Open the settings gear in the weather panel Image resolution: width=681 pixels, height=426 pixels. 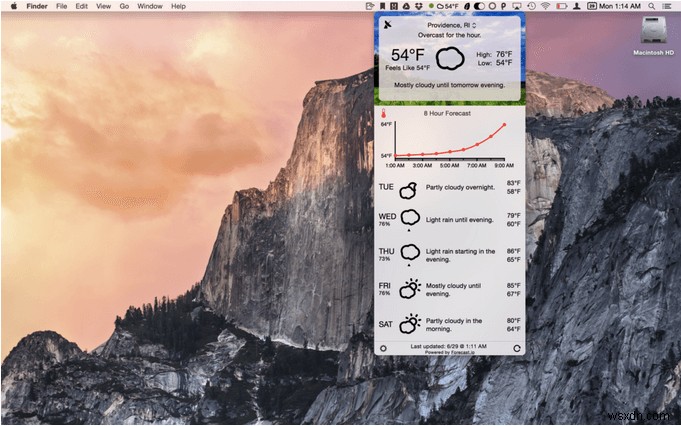pyautogui.click(x=383, y=348)
